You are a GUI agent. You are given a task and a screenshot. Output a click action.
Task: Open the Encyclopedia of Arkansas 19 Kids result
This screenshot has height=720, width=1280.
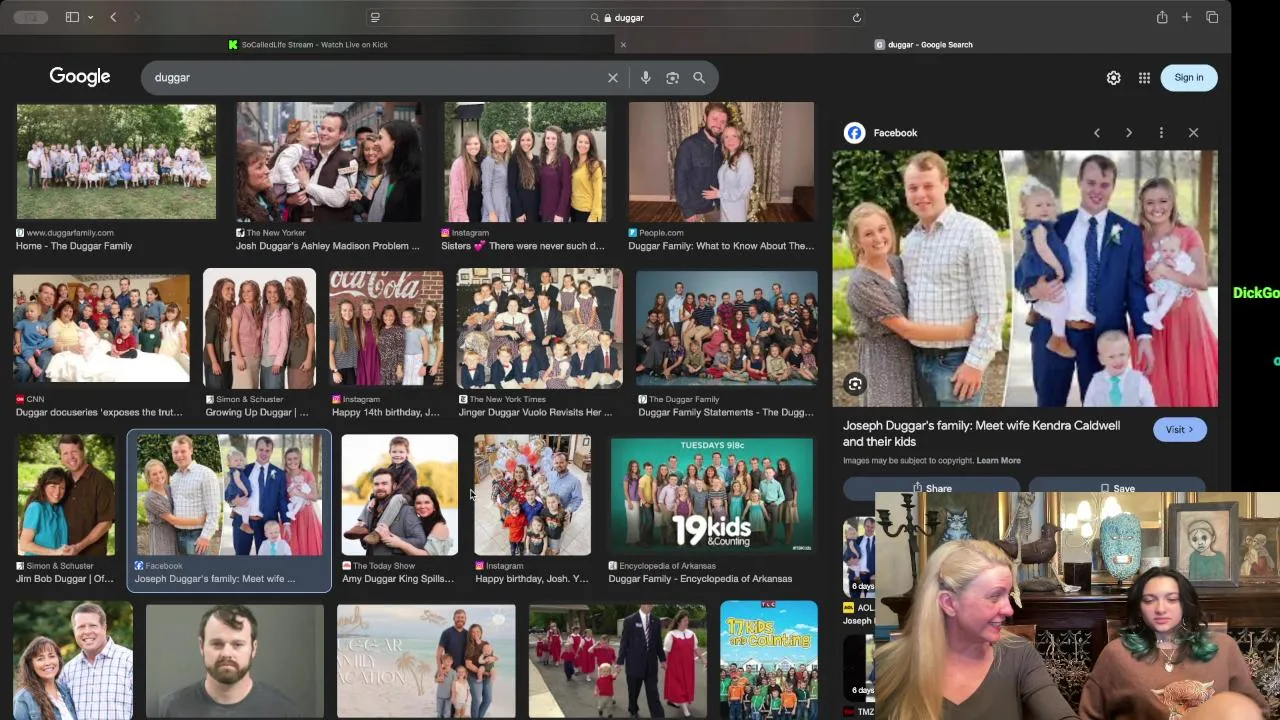(711, 495)
